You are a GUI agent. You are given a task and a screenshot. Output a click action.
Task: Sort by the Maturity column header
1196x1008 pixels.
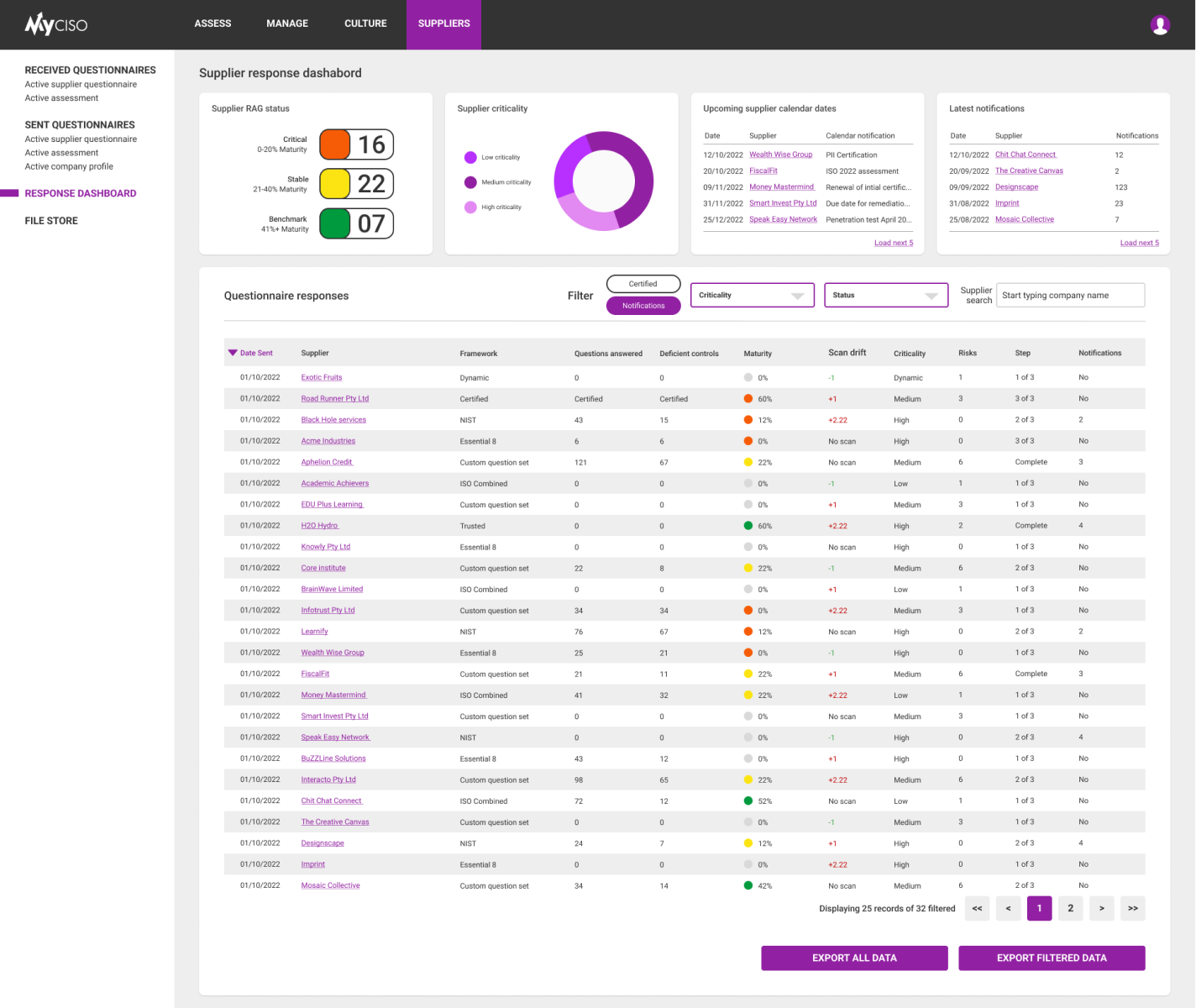758,354
